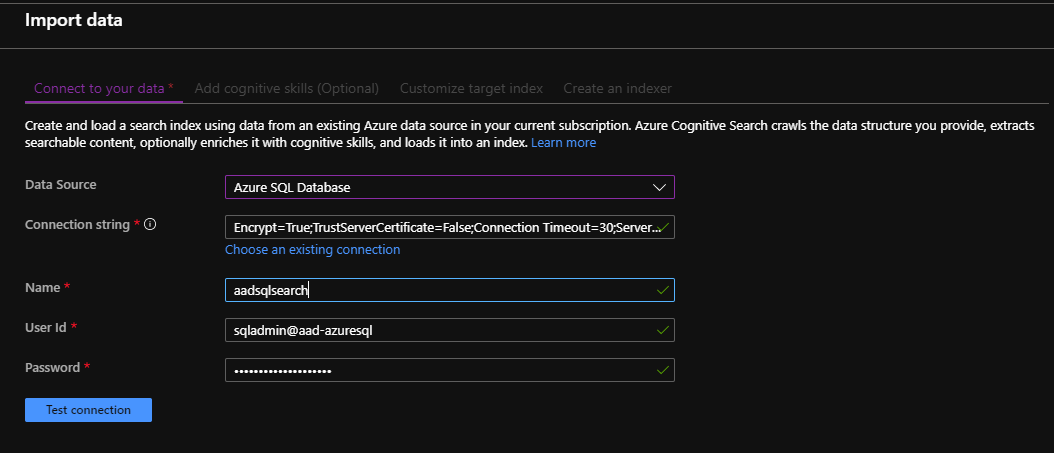Viewport: 1054px width, 453px height.
Task: Click the green checkmark in User Id field
Action: point(663,330)
